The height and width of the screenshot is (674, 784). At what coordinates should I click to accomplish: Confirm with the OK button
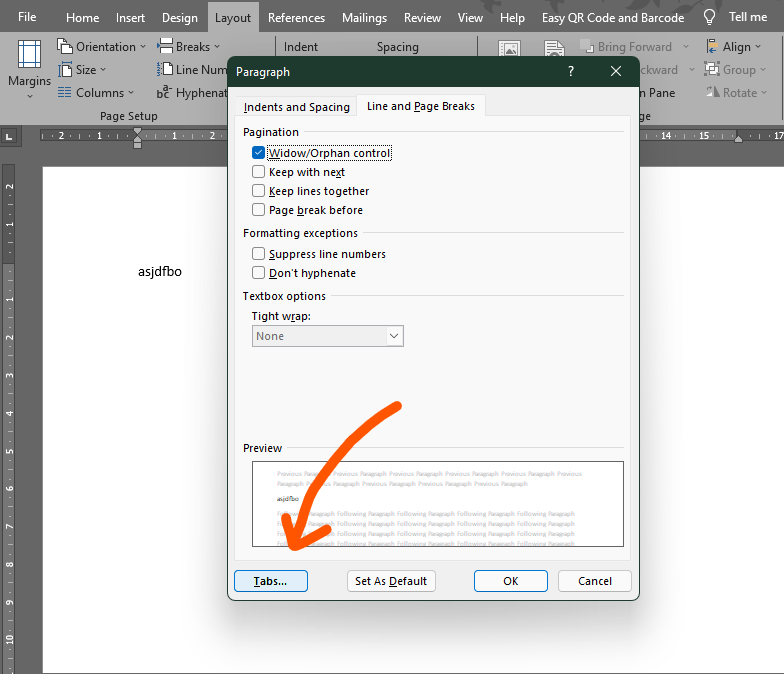click(x=510, y=581)
